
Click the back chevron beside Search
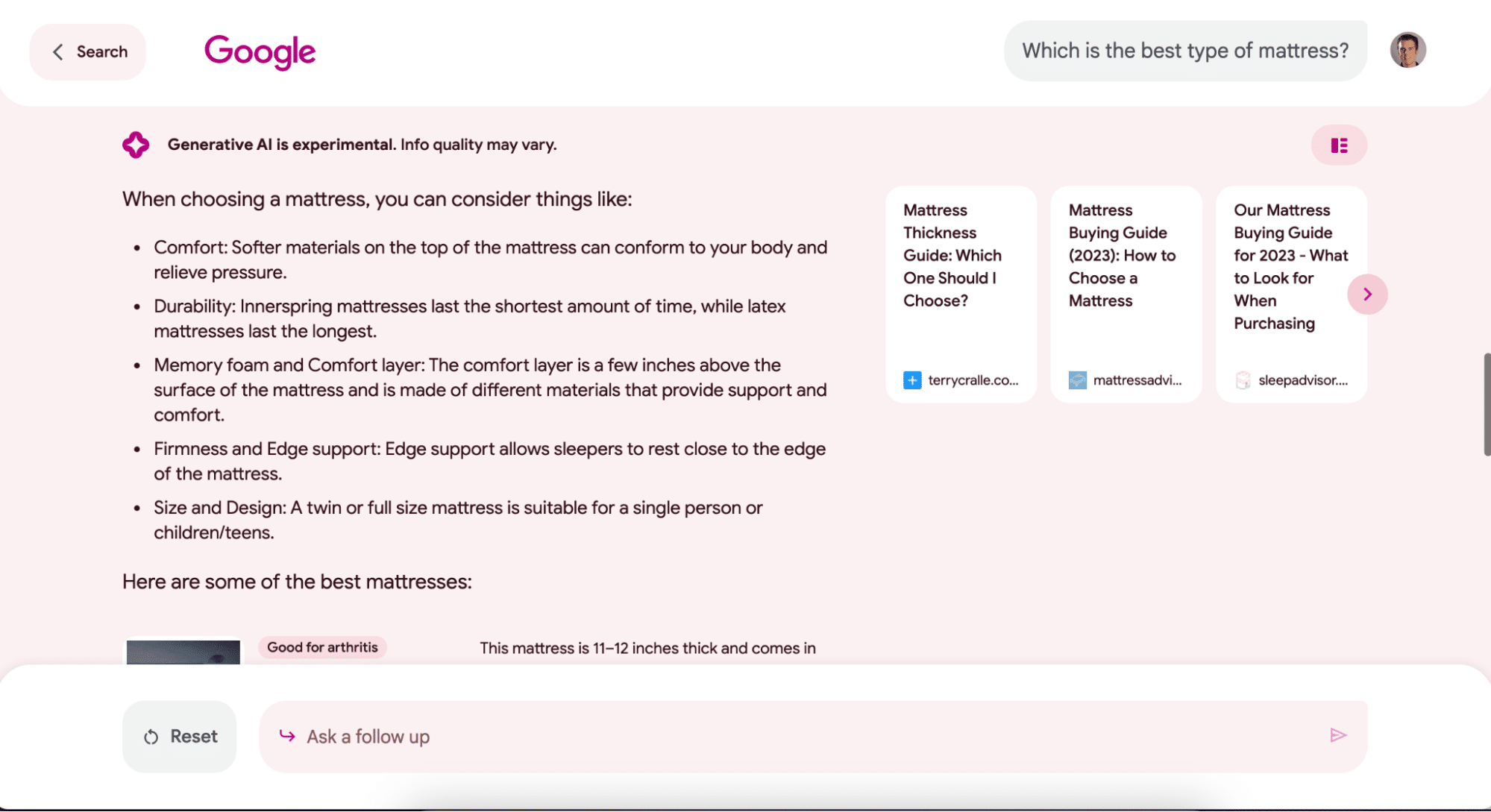[58, 52]
